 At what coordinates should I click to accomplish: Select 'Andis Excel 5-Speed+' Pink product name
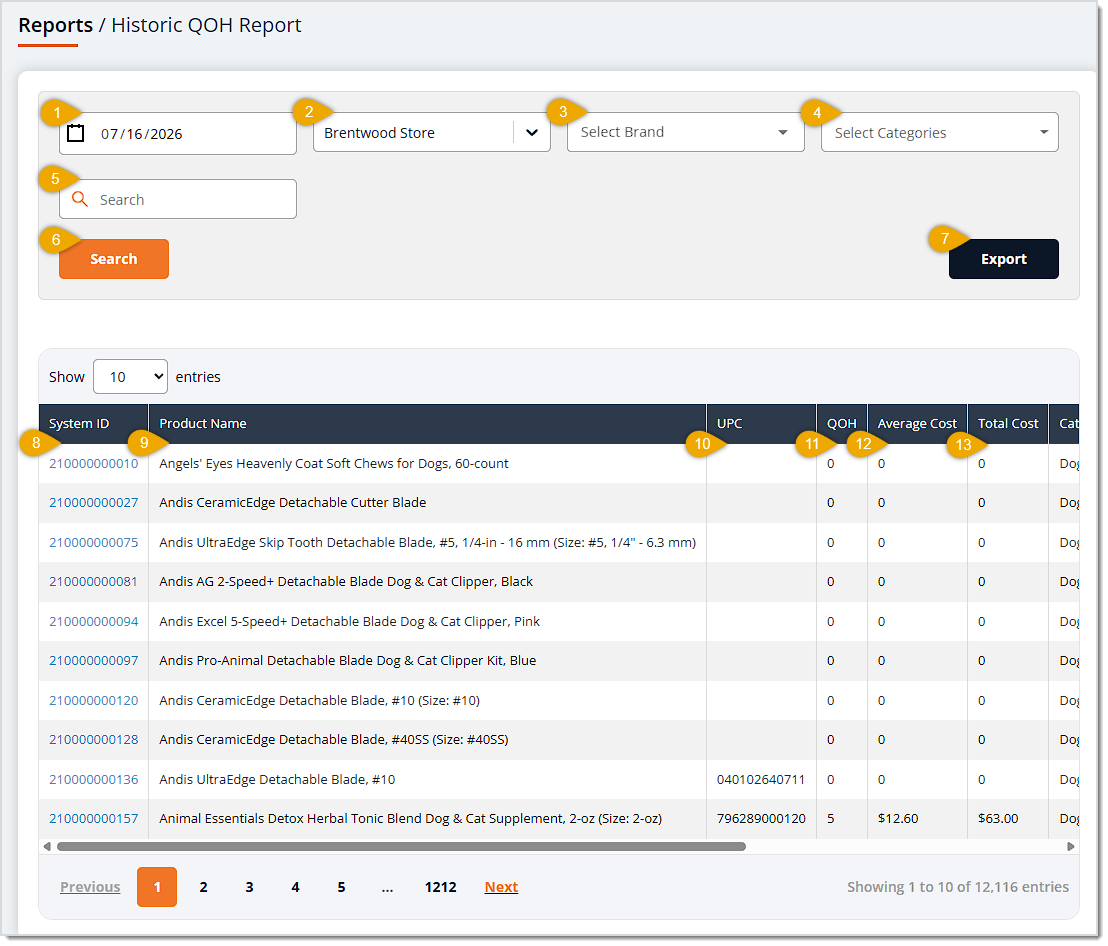pyautogui.click(x=350, y=623)
